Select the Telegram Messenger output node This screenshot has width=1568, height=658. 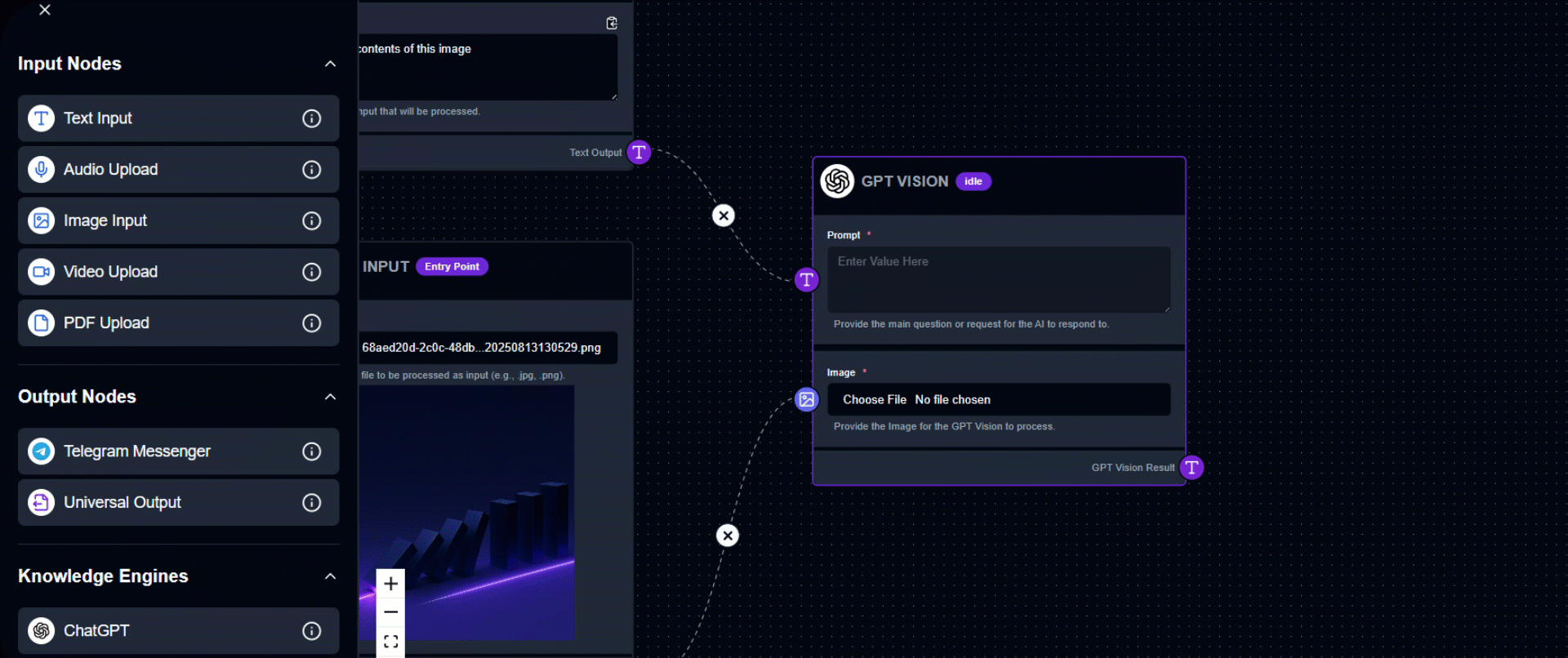[163, 451]
